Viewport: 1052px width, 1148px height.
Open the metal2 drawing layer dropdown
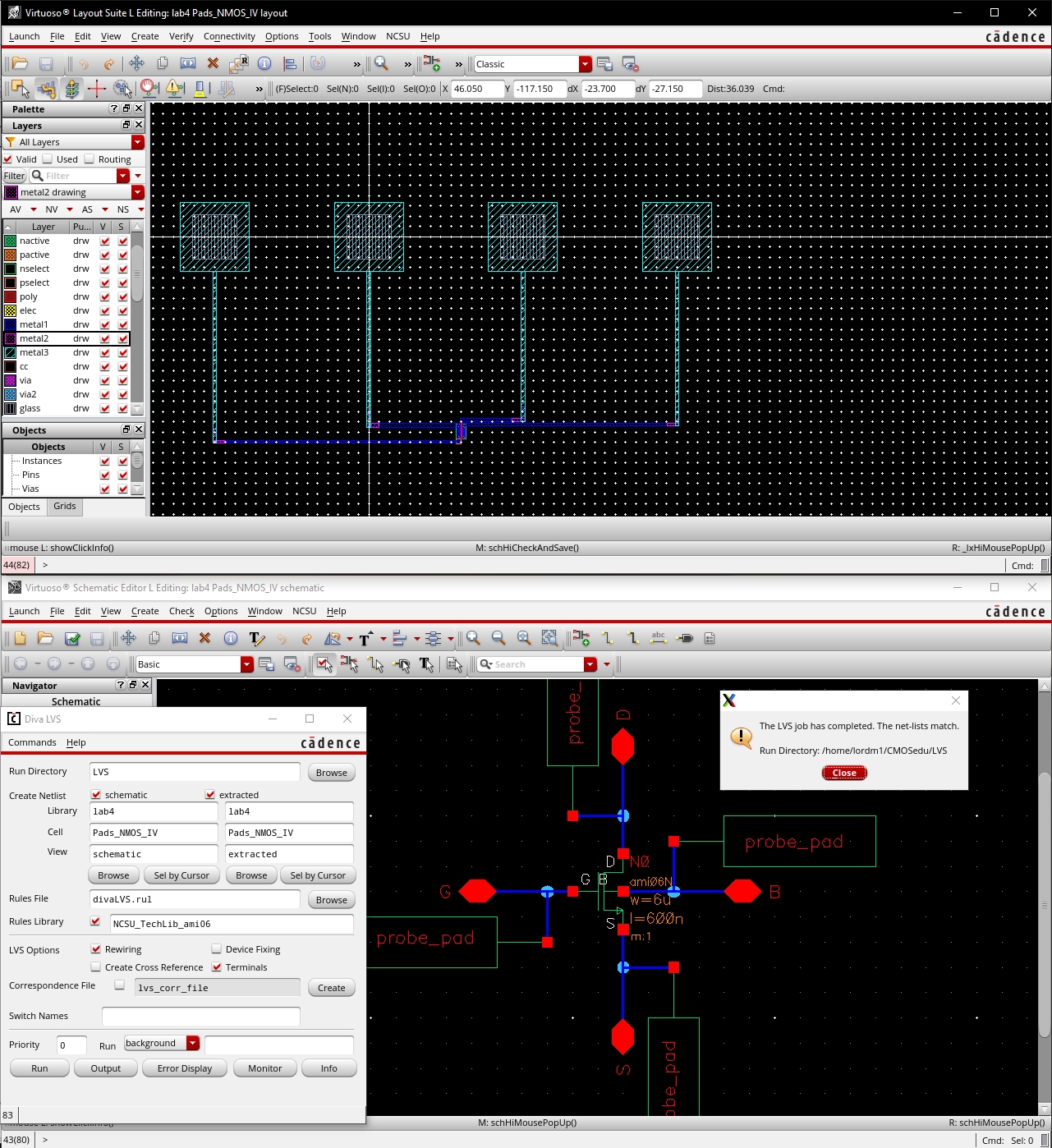click(x=137, y=192)
